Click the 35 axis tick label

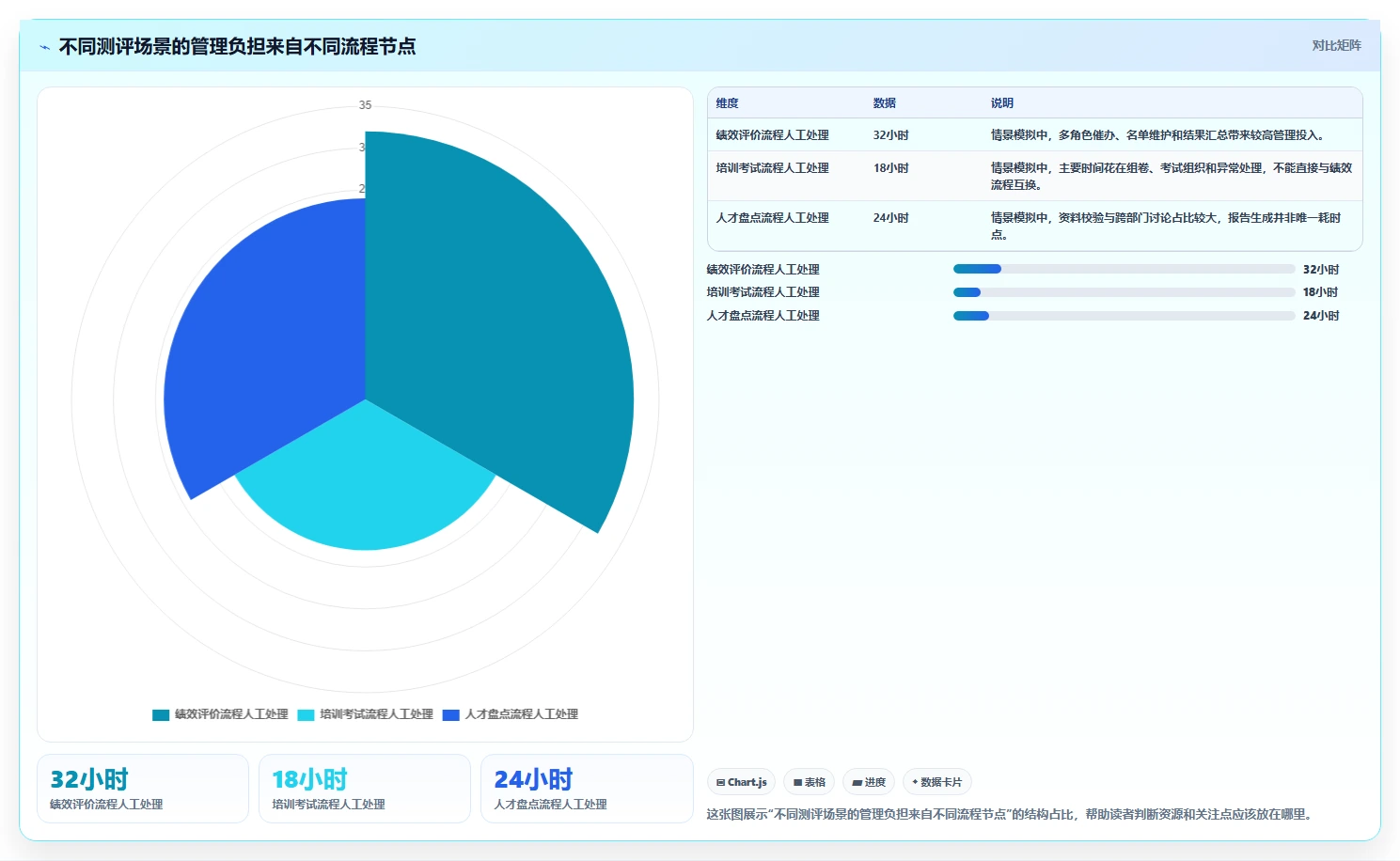coord(365,105)
